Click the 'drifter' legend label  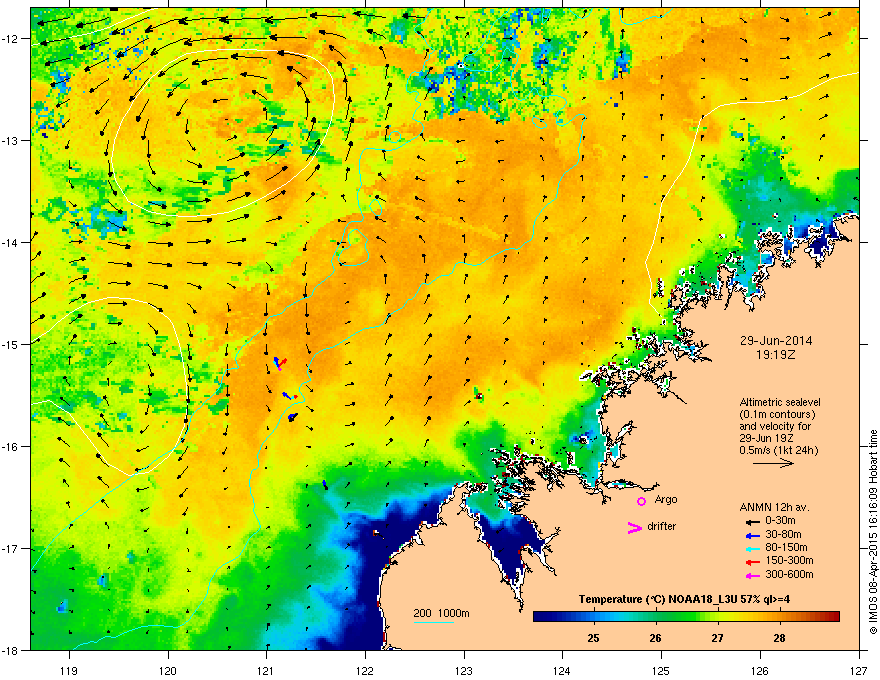pos(662,526)
